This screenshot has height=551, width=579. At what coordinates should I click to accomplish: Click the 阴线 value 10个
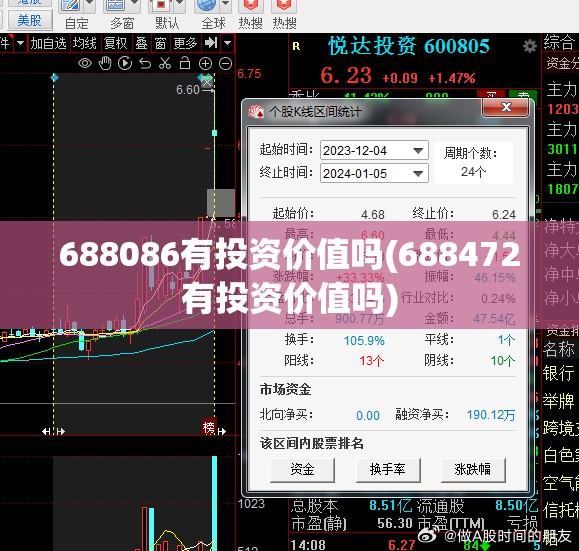pos(503,361)
